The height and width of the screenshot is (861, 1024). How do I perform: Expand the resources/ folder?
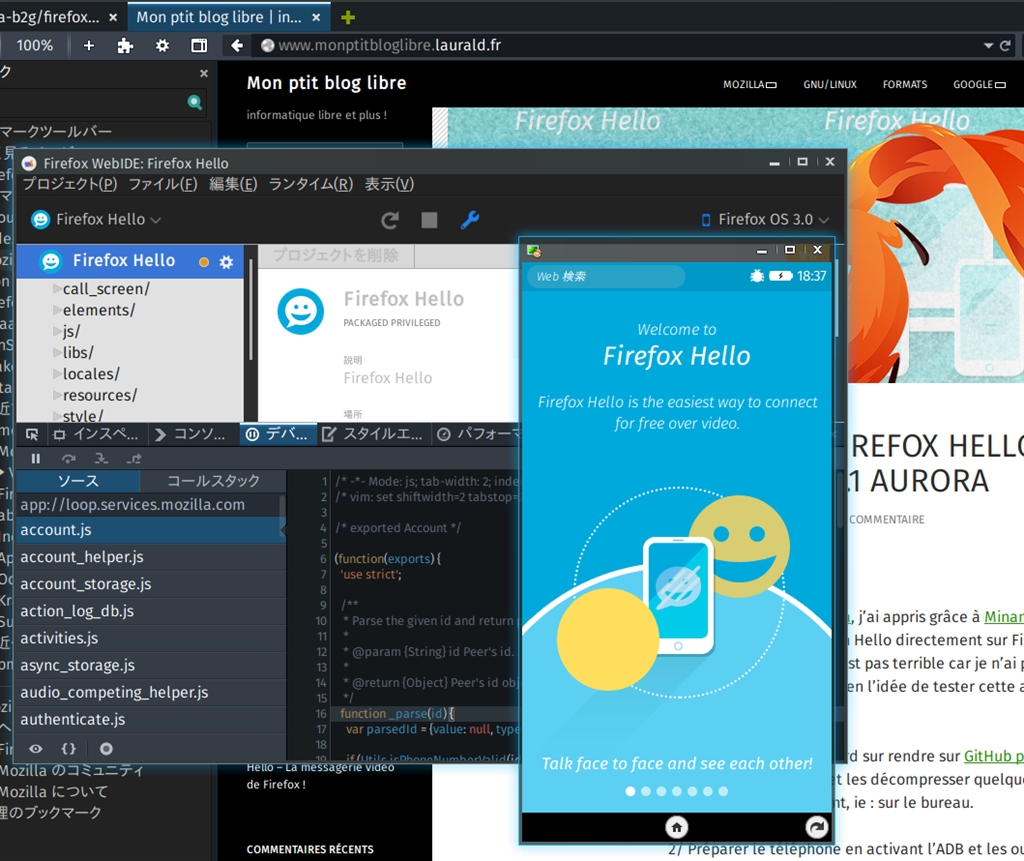pos(57,395)
